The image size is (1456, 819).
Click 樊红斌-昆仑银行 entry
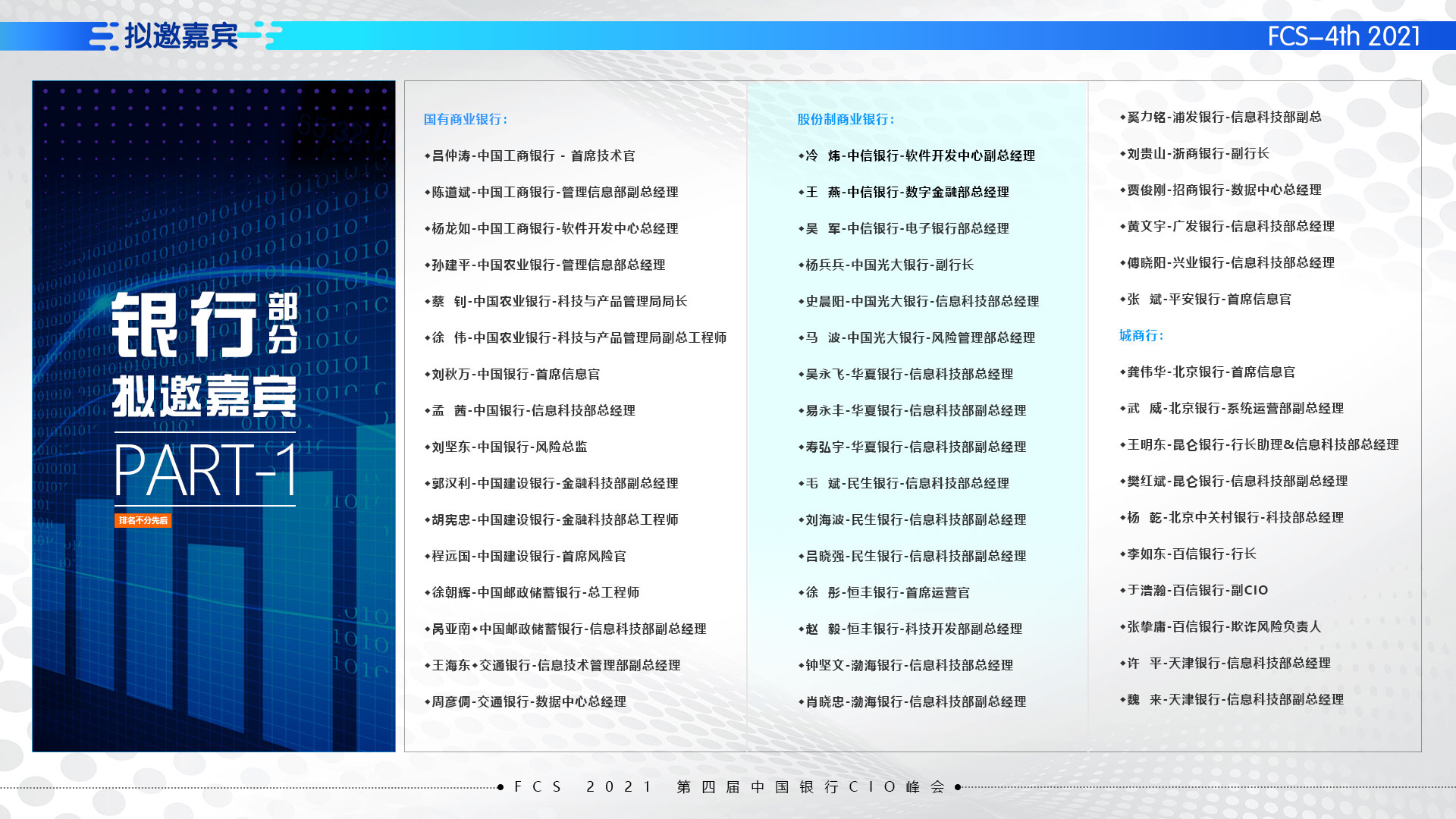click(x=1234, y=481)
